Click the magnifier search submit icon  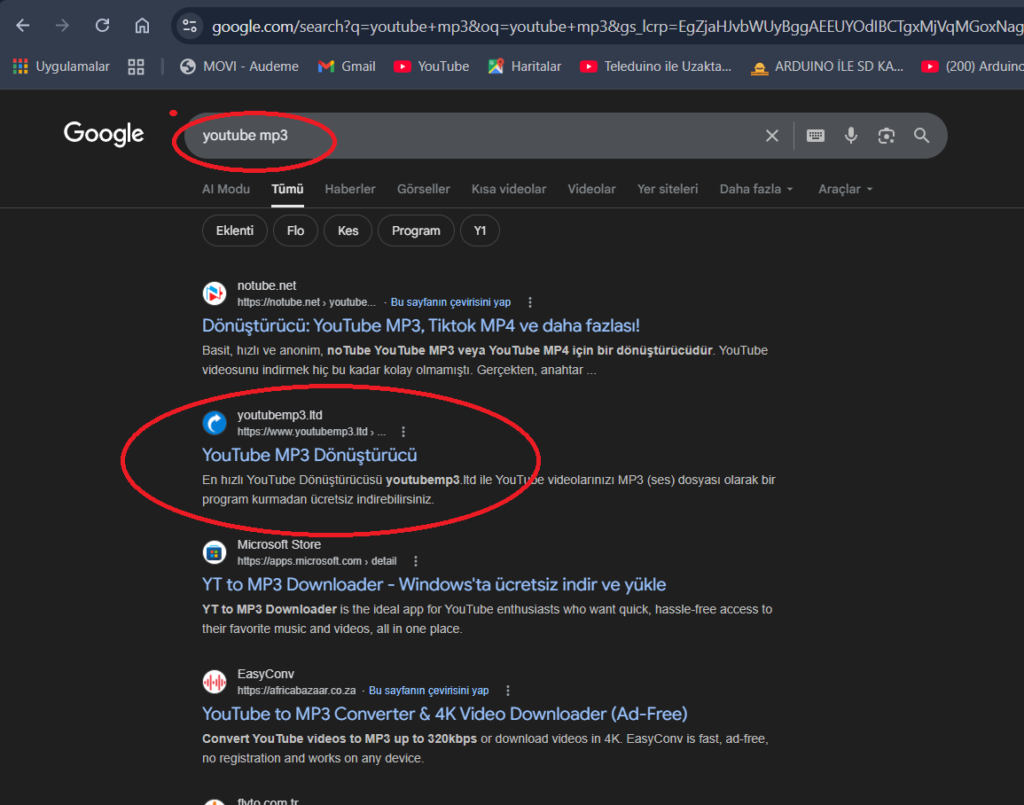pos(922,136)
